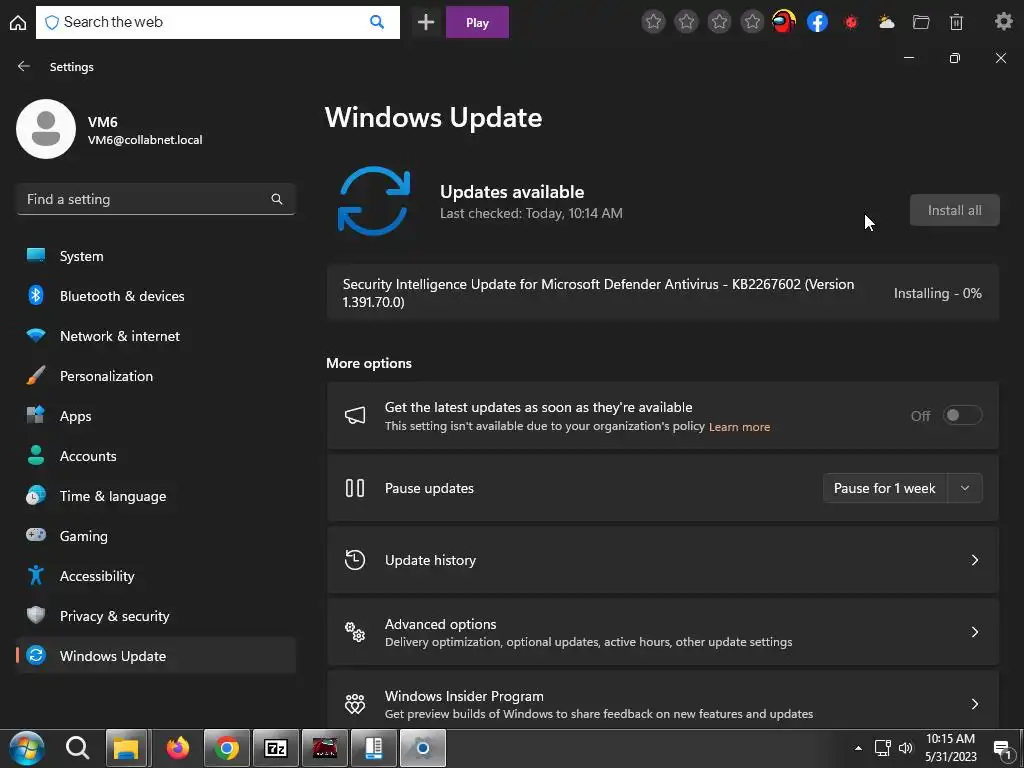
Task: Click the taskbar clock showing 10:15 AM
Action: 950,748
